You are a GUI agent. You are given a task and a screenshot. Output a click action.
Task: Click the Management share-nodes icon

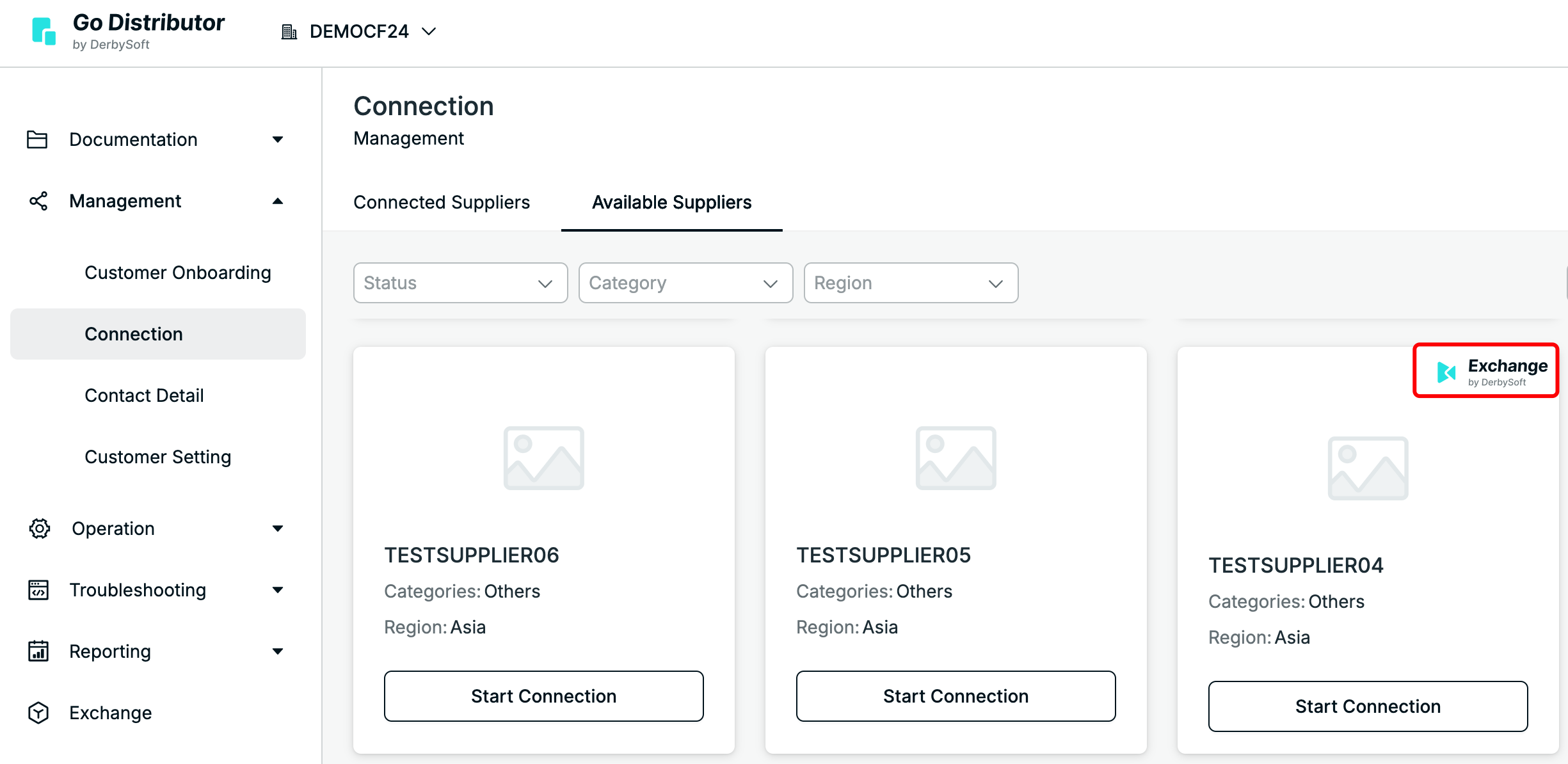click(x=38, y=201)
